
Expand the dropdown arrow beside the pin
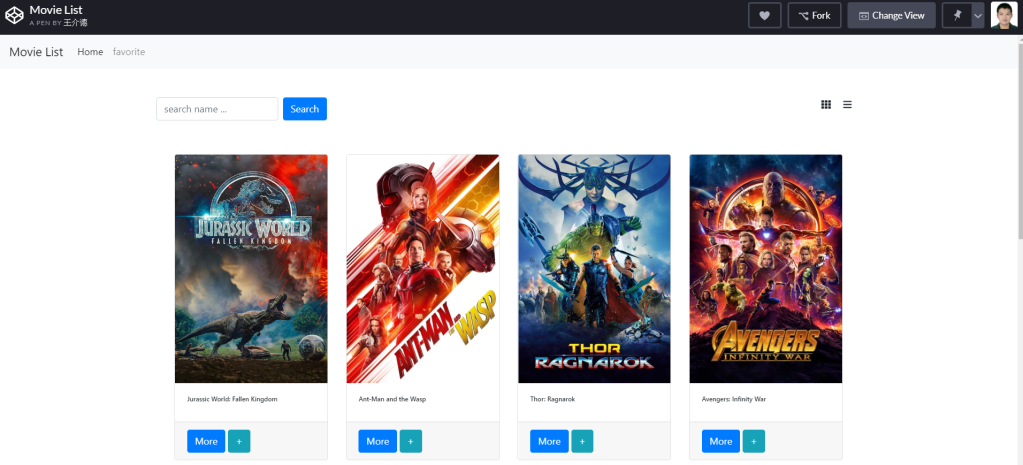point(978,16)
